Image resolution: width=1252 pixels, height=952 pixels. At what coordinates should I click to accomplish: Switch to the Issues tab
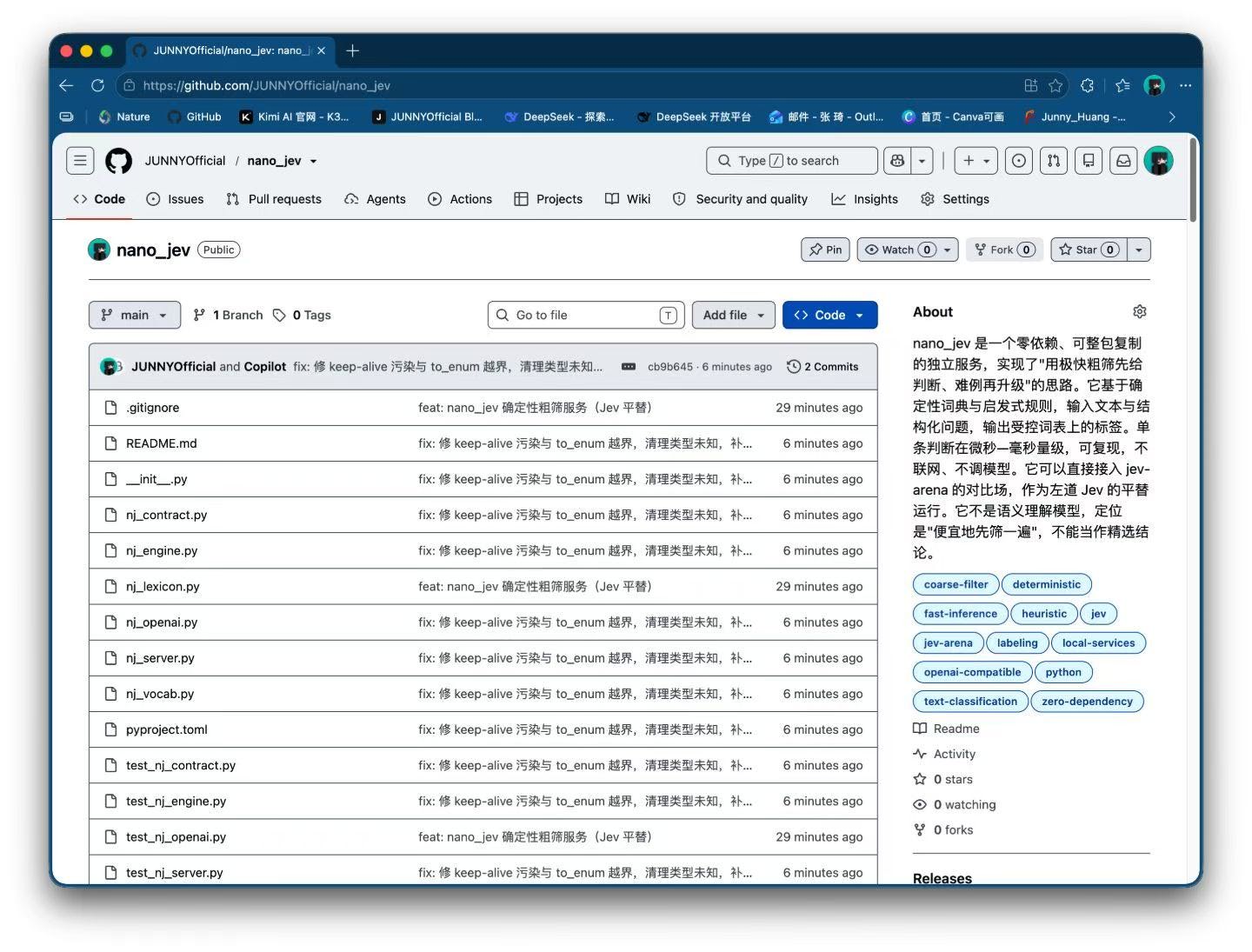175,199
